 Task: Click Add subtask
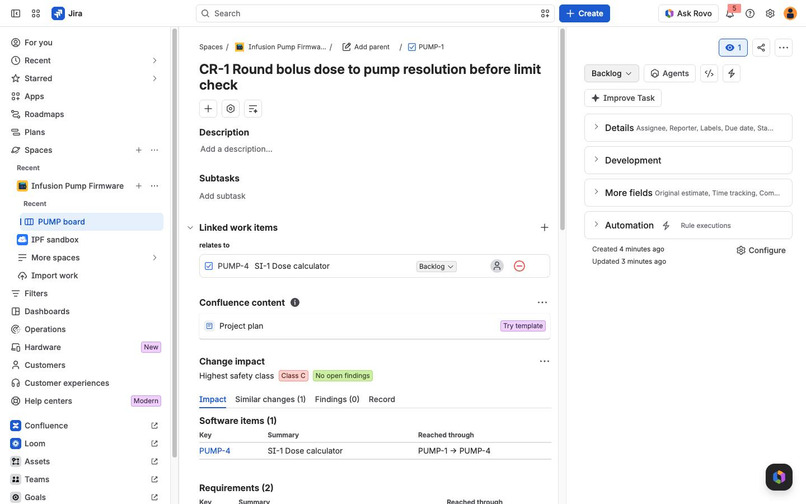coord(222,196)
